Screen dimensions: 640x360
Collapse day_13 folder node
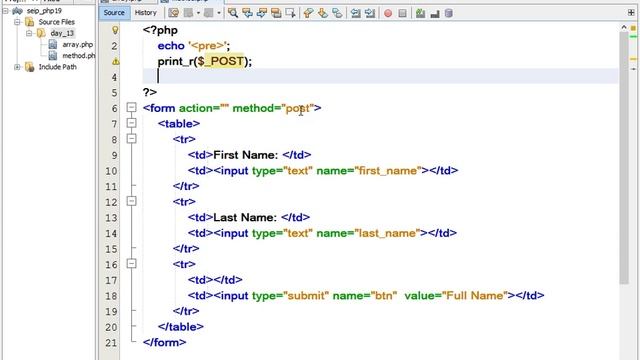tap(29, 33)
